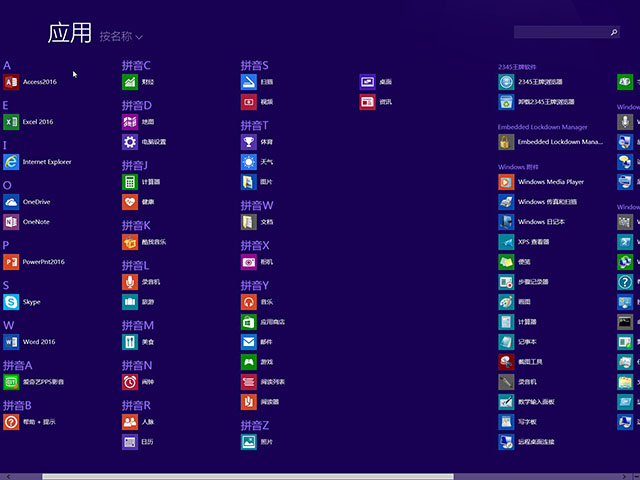Launch Excel 2016 from the apps list
This screenshot has width=640, height=480.
(x=28, y=122)
